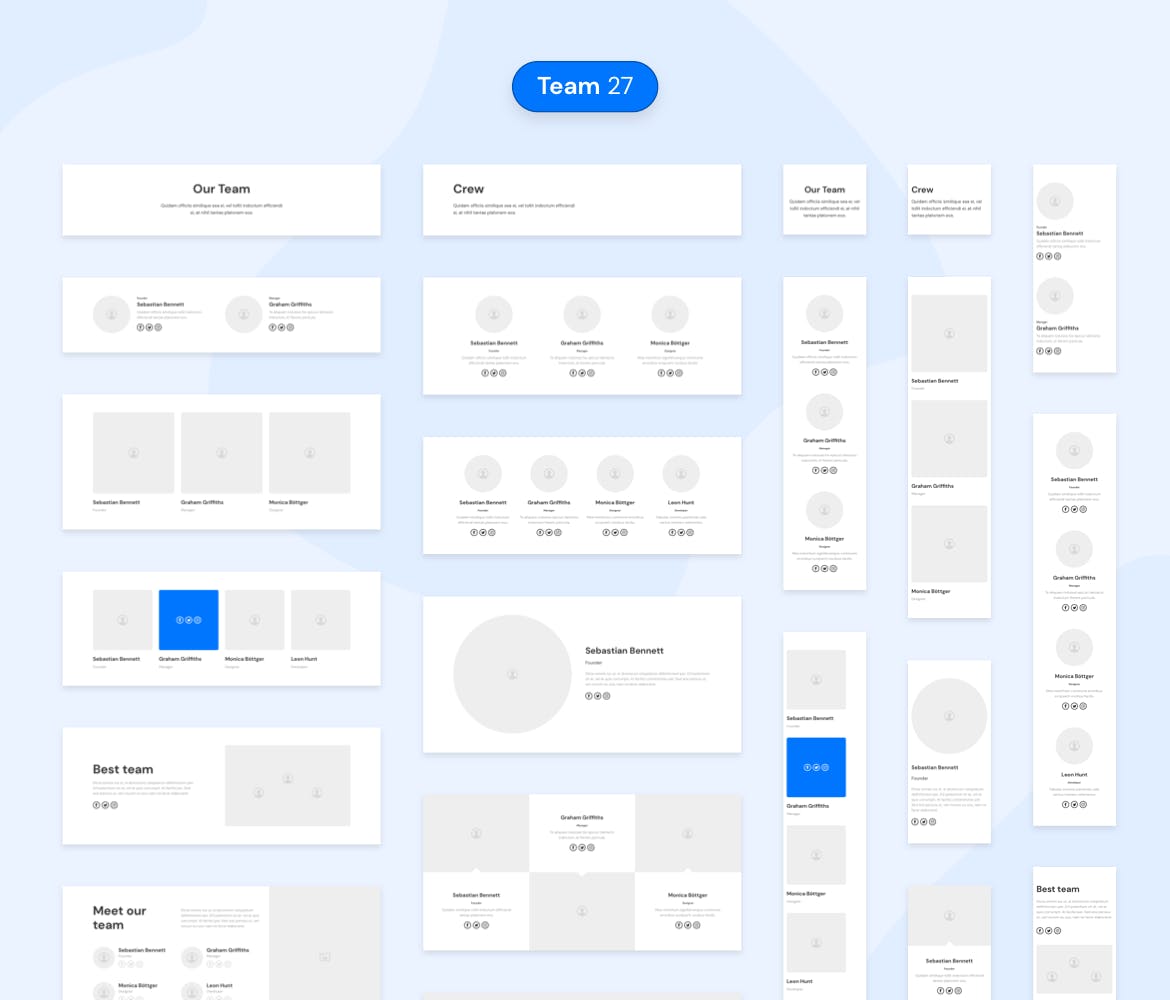
Task: Click the Facebook icon under Sebastian Bennett in Crew section
Action: pyautogui.click(x=484, y=373)
